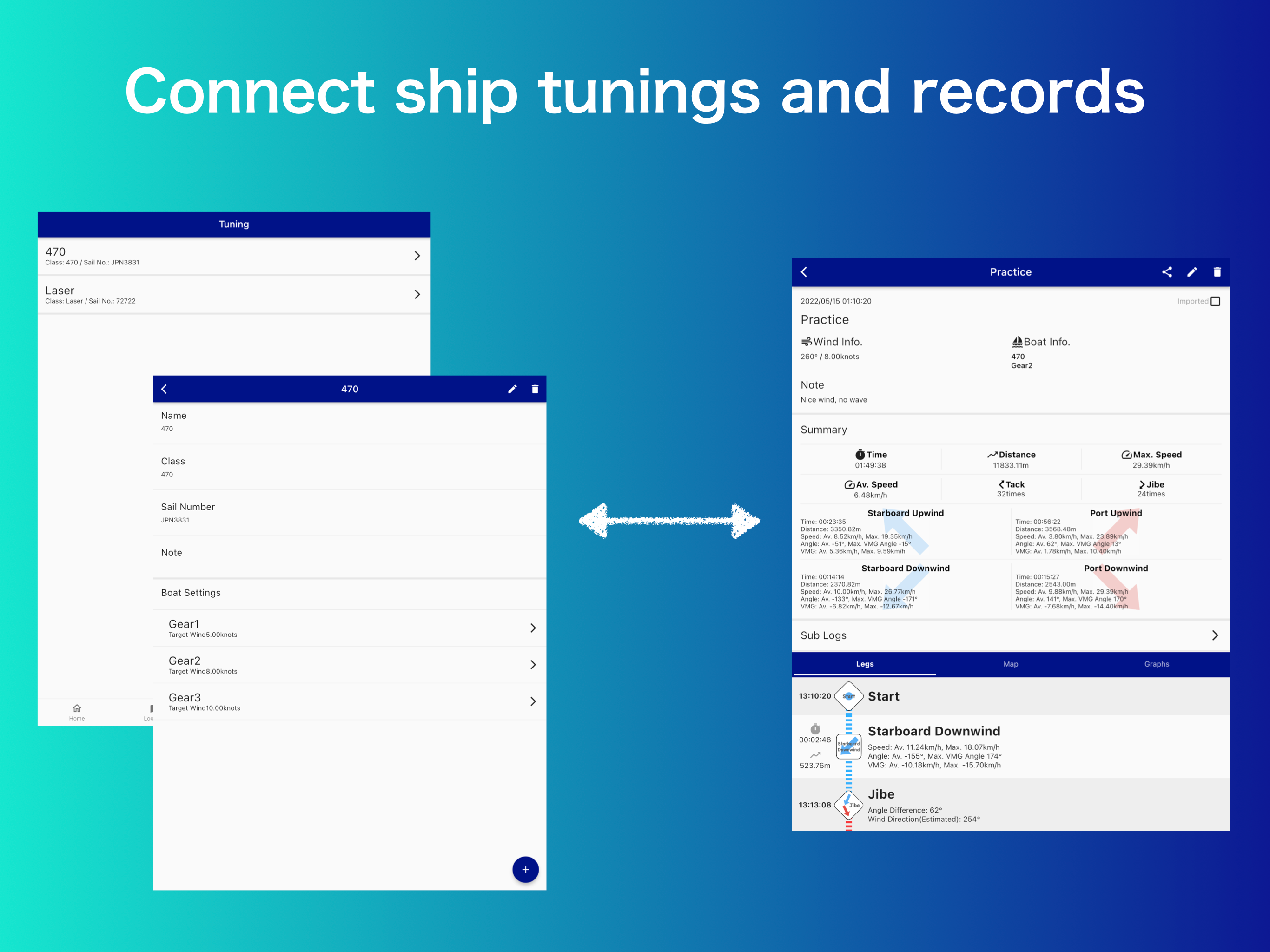Go back from the Practice screen
Viewport: 1270px width, 952px height.
(804, 272)
